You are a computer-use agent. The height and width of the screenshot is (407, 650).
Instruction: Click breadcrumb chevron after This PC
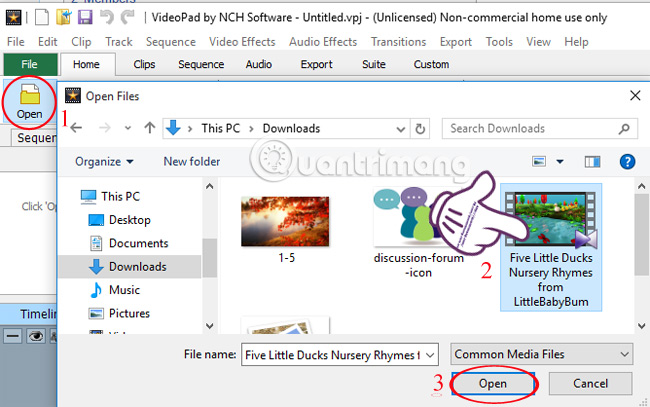click(x=251, y=129)
